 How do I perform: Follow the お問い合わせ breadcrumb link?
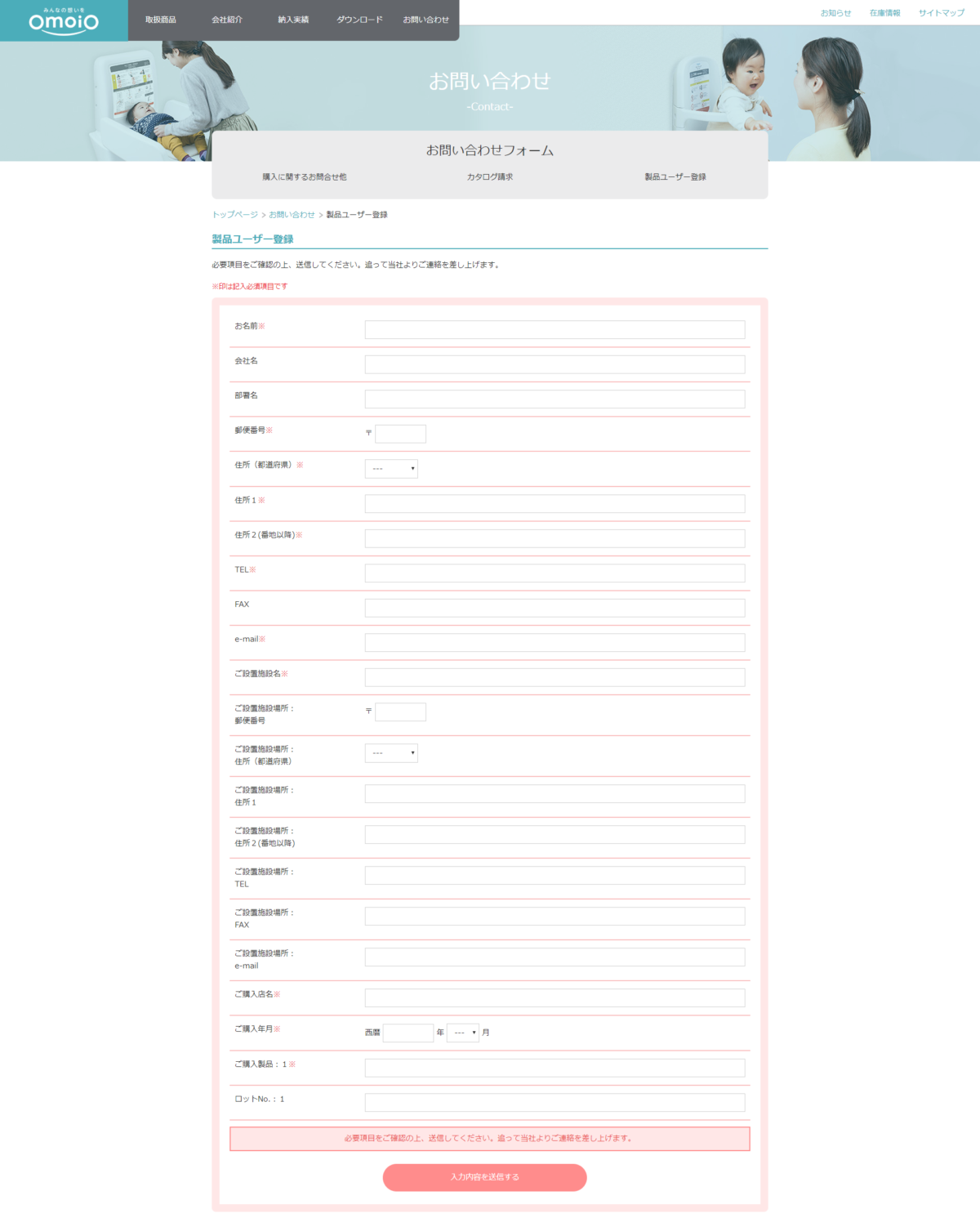(x=292, y=215)
